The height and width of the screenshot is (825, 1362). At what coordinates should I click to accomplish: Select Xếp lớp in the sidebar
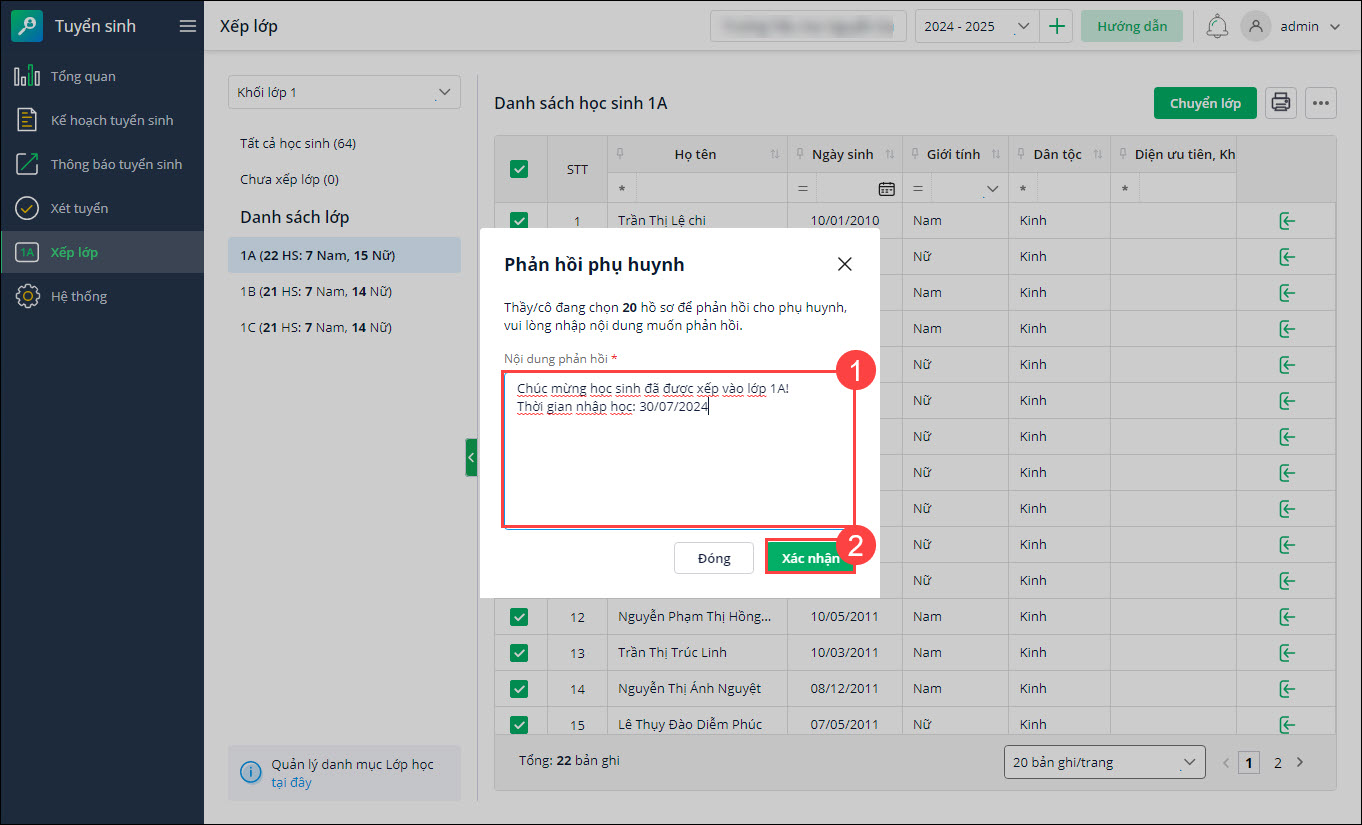102,252
